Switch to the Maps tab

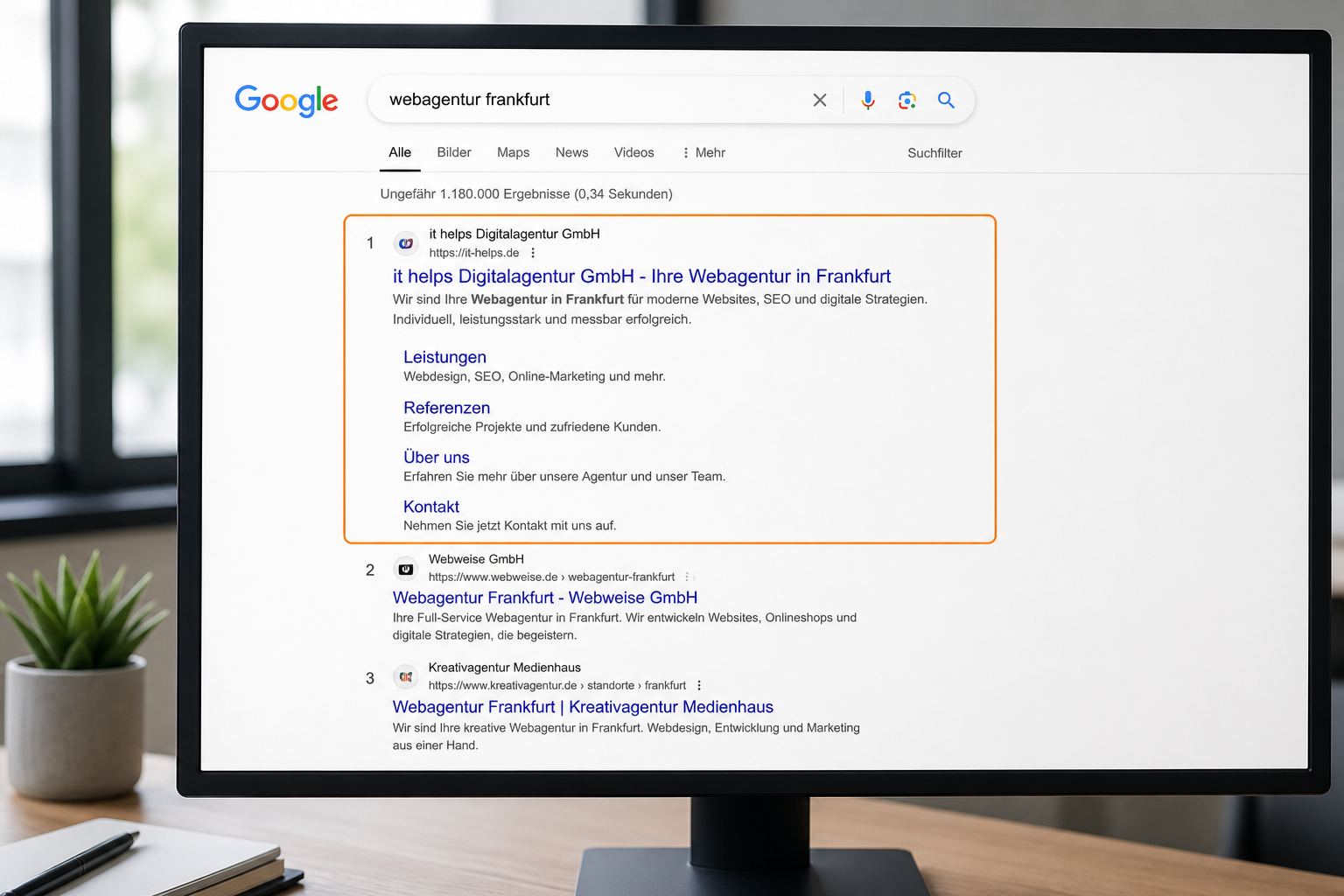pos(514,152)
